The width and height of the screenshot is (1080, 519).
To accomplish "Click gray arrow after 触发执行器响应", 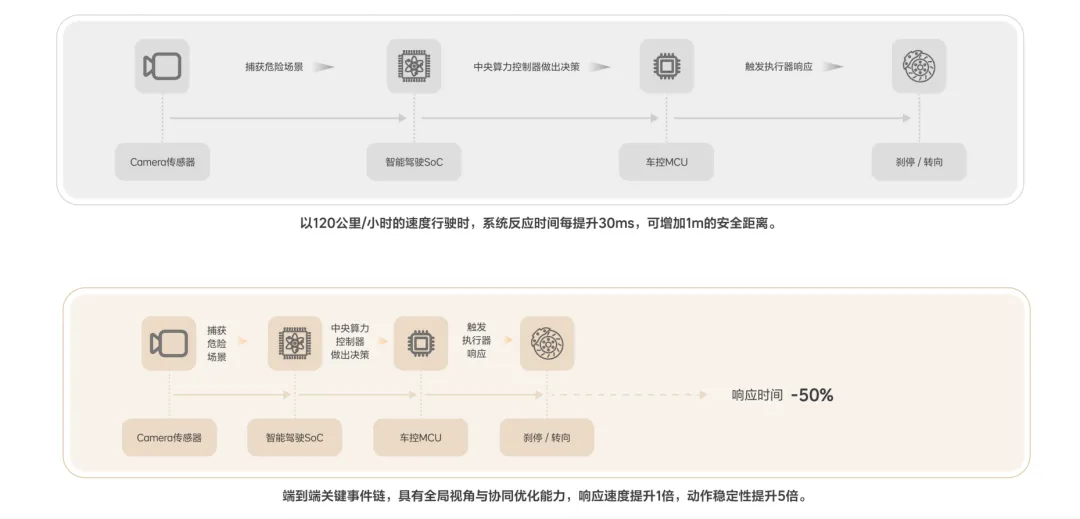I will pyautogui.click(x=833, y=67).
